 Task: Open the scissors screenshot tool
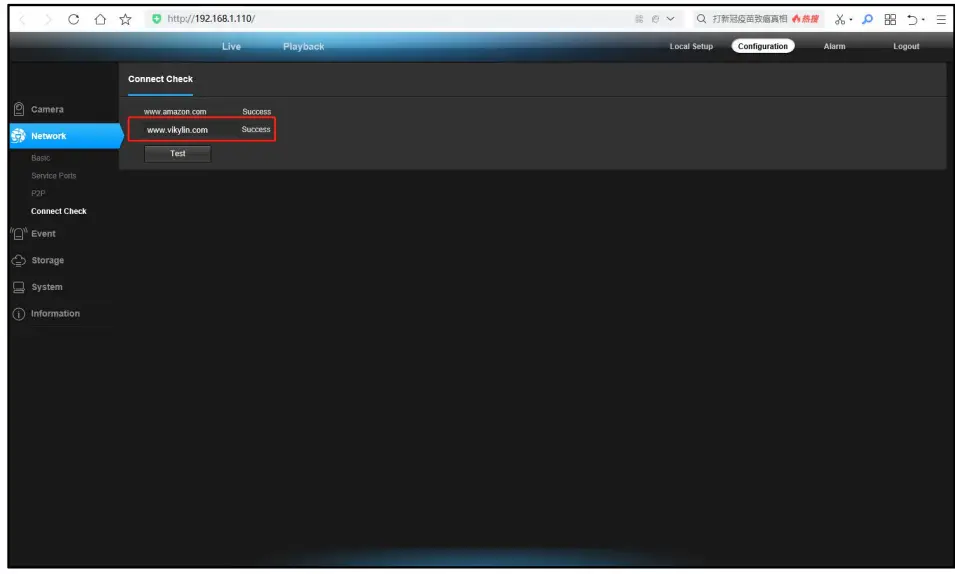coord(840,19)
